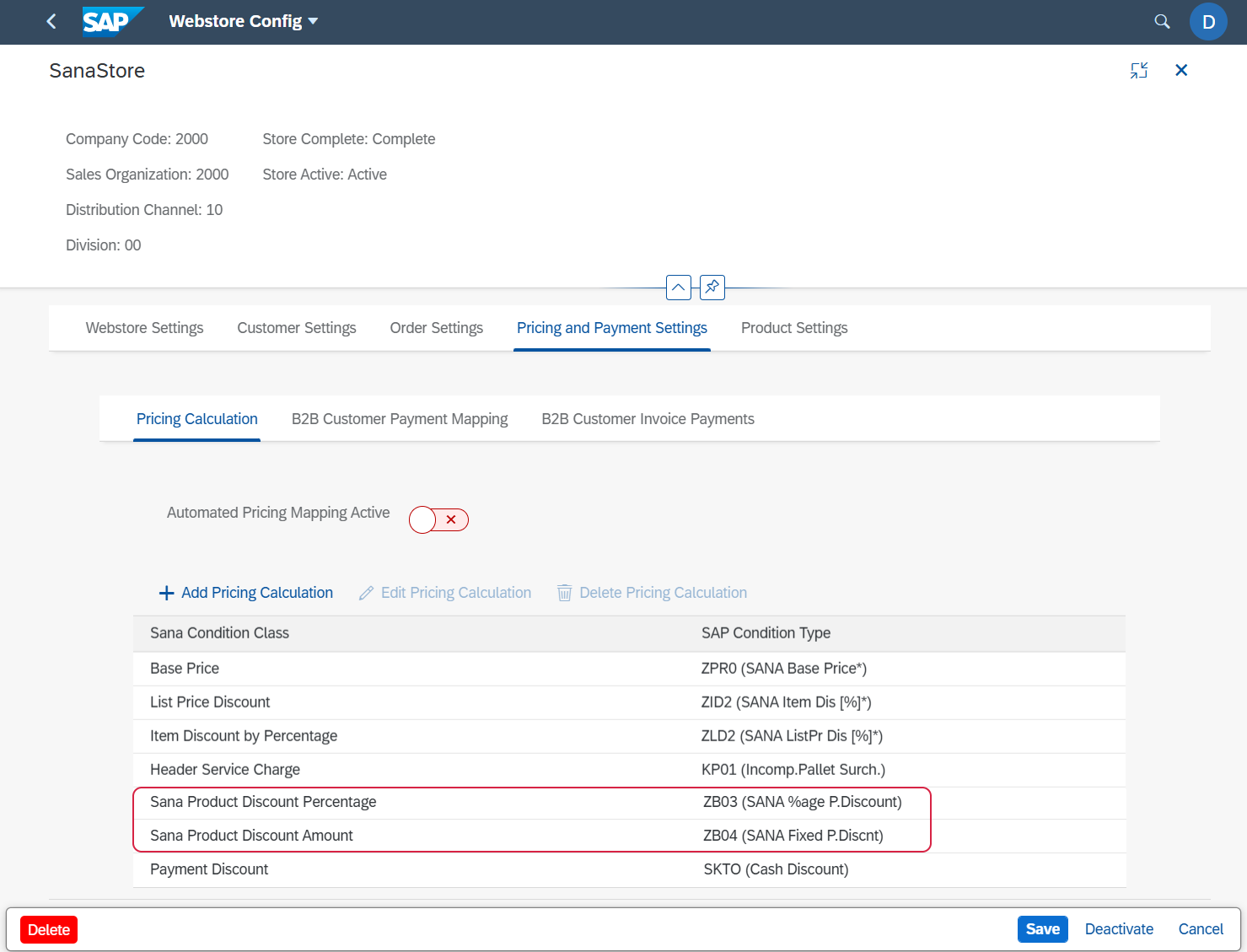
Task: Open the user profile avatar D
Action: [1208, 22]
